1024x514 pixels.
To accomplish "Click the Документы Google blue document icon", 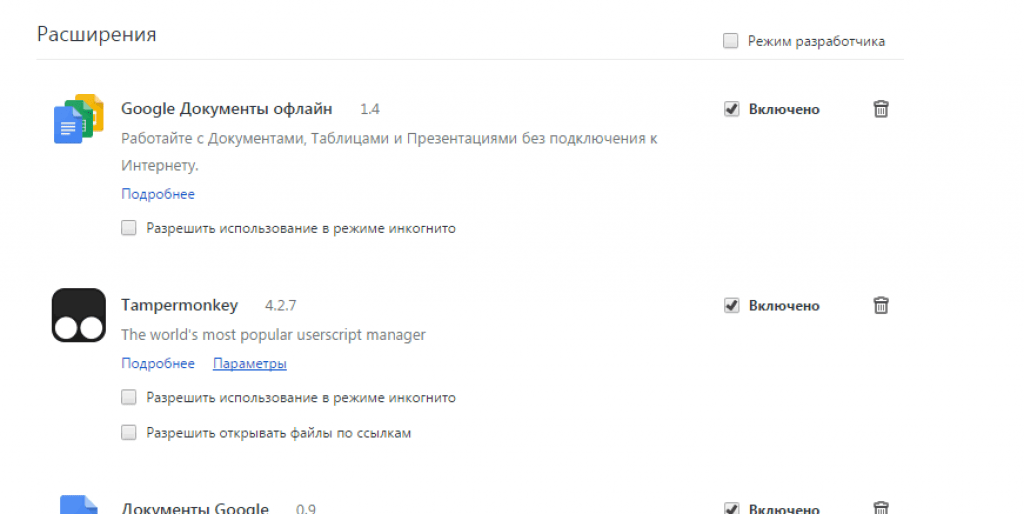I will point(78,504).
